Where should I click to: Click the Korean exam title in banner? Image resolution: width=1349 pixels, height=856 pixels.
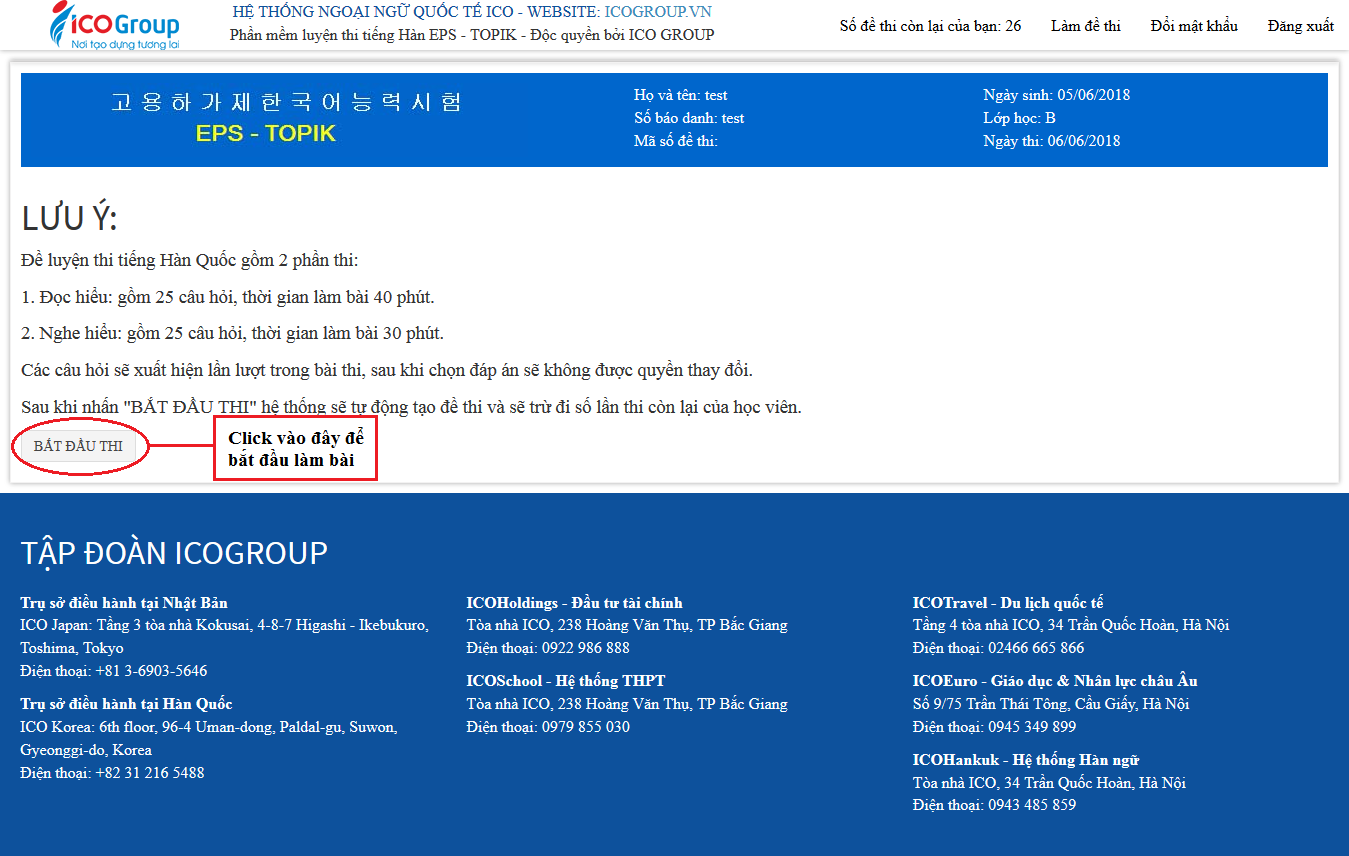(286, 102)
